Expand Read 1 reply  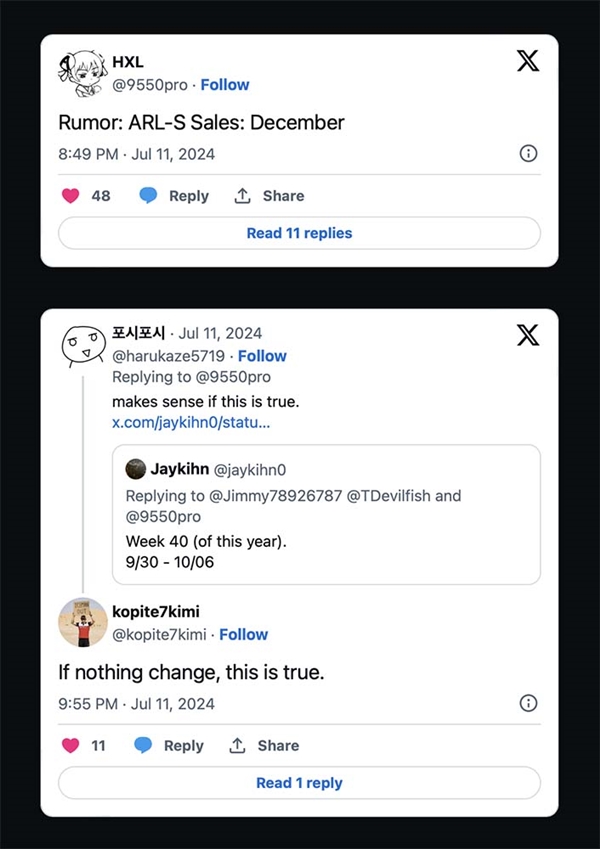point(299,783)
